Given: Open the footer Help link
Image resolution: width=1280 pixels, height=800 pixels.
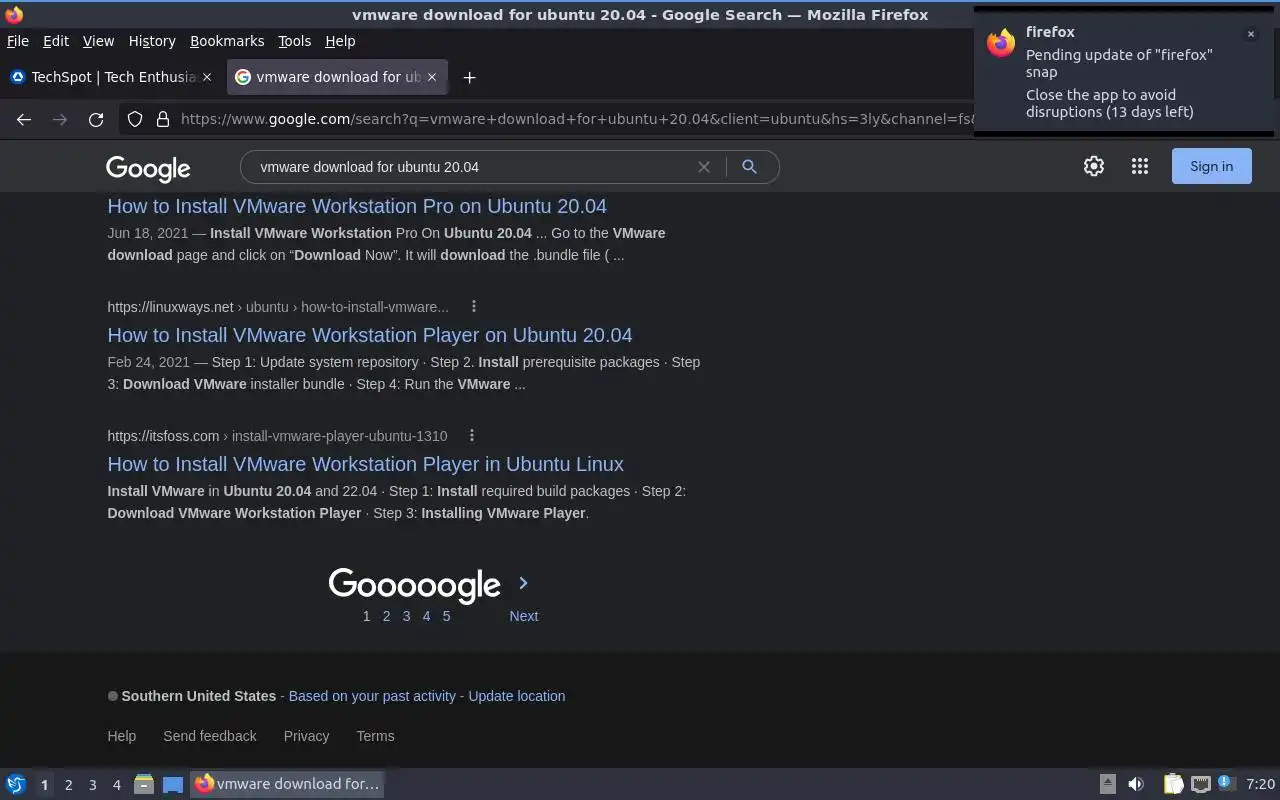Looking at the screenshot, I should coord(121,736).
